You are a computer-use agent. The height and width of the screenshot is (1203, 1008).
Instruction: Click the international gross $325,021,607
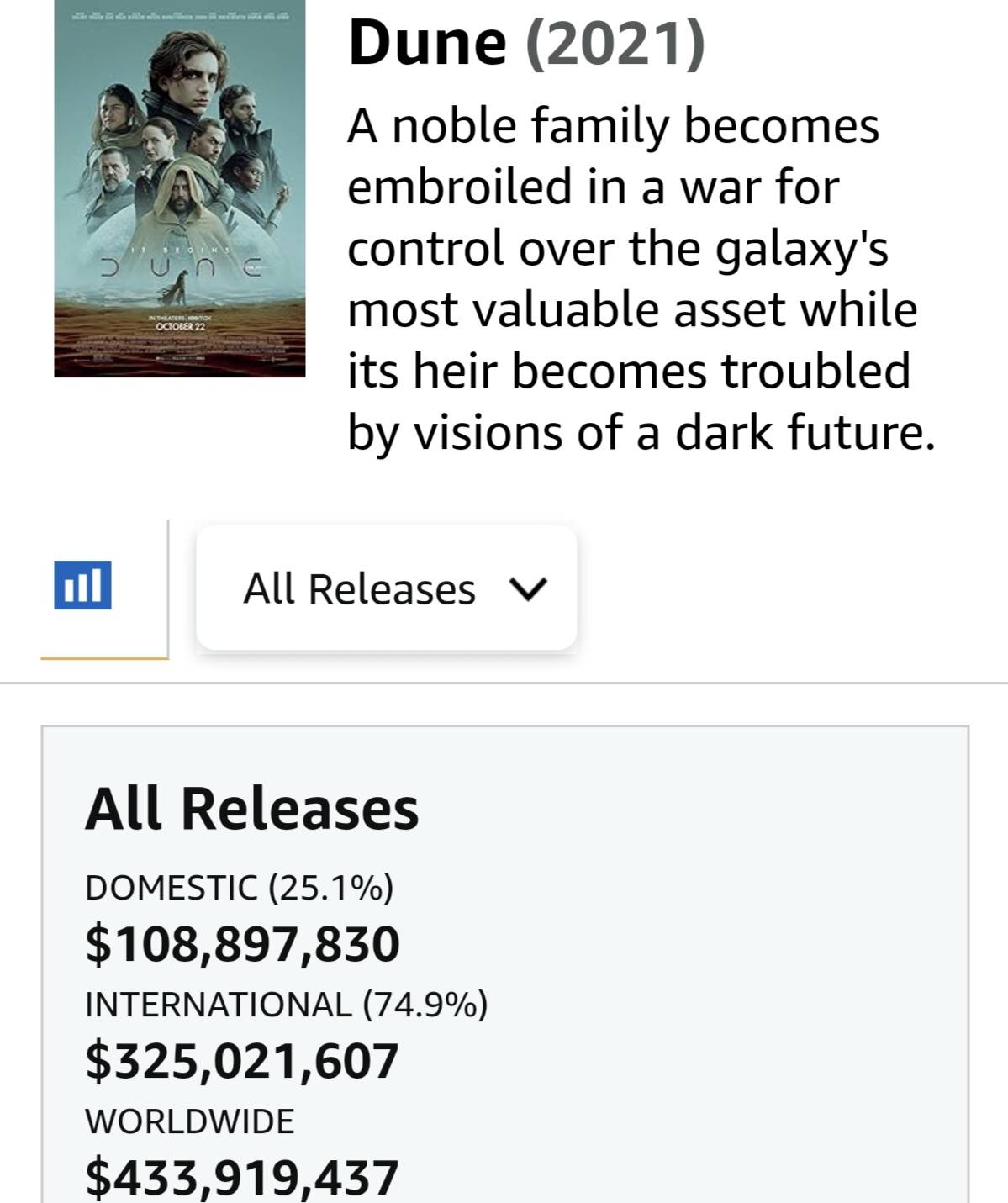[x=241, y=1061]
